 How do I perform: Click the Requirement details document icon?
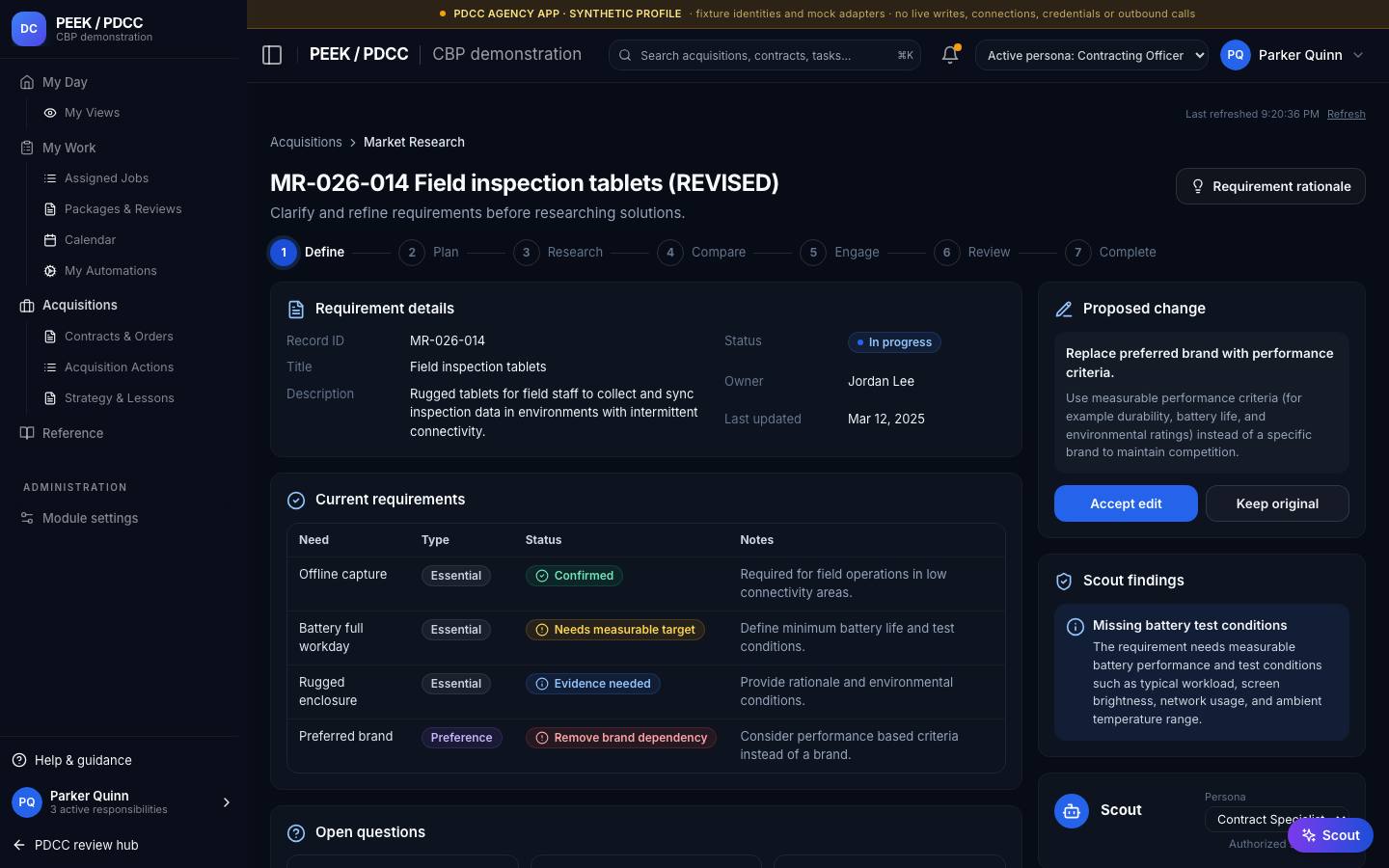[x=296, y=309]
